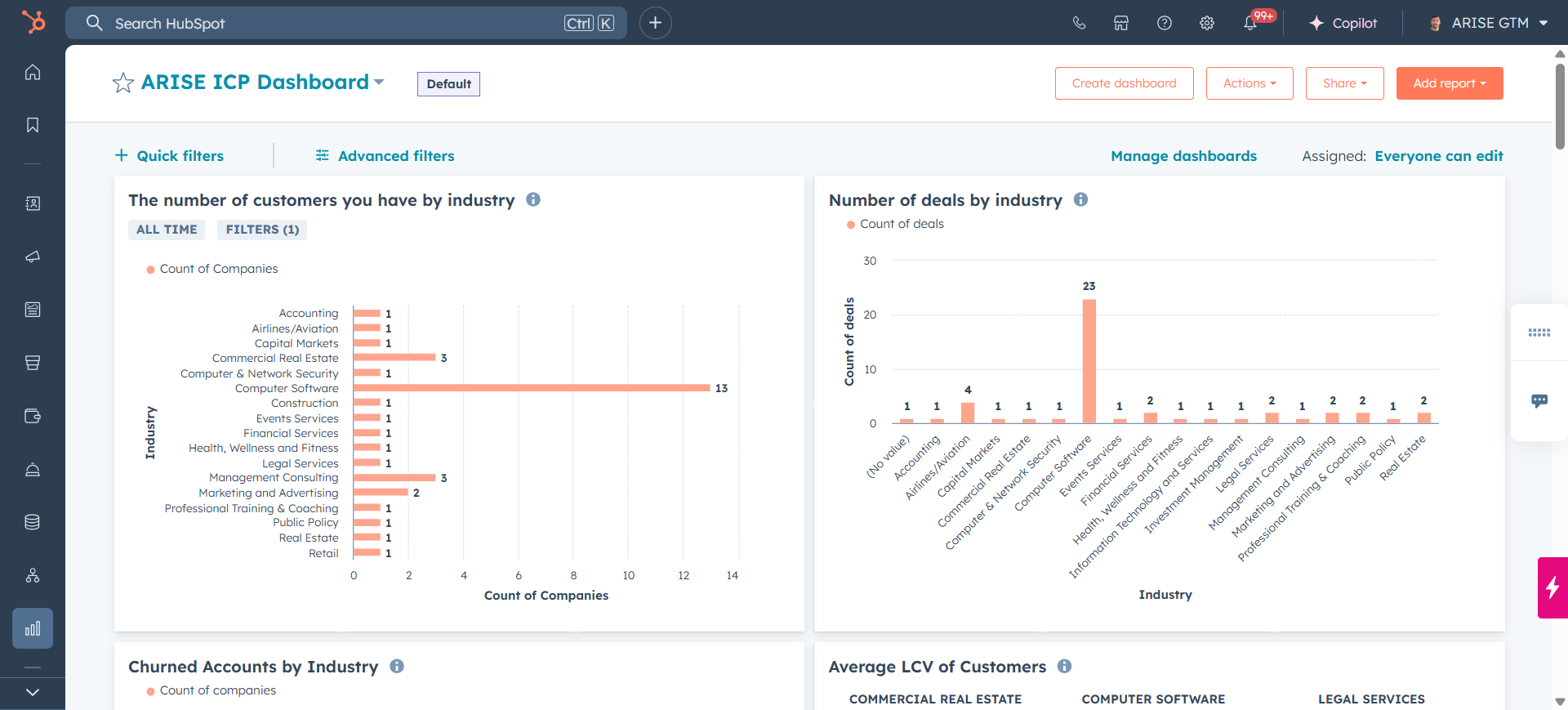Click the Default dashboard tag
1568x710 pixels.
coord(448,84)
